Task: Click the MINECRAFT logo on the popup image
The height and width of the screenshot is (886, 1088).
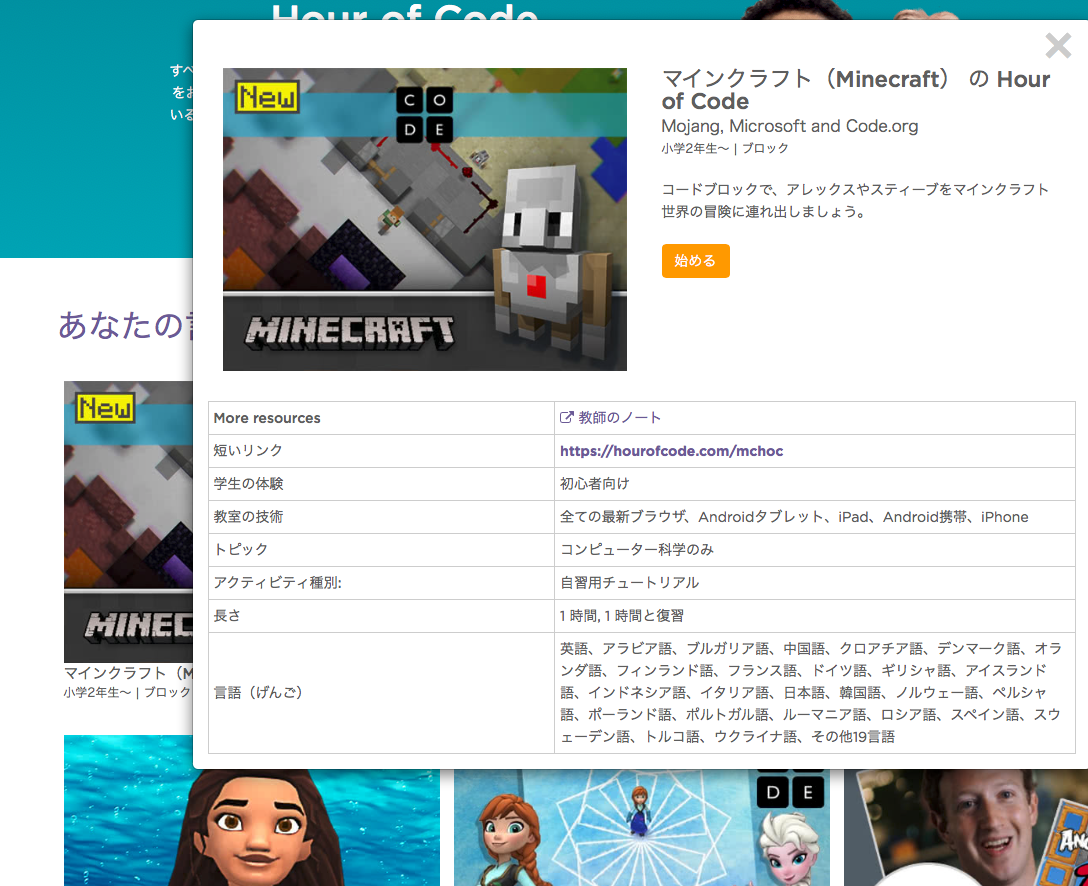Action: (x=350, y=332)
